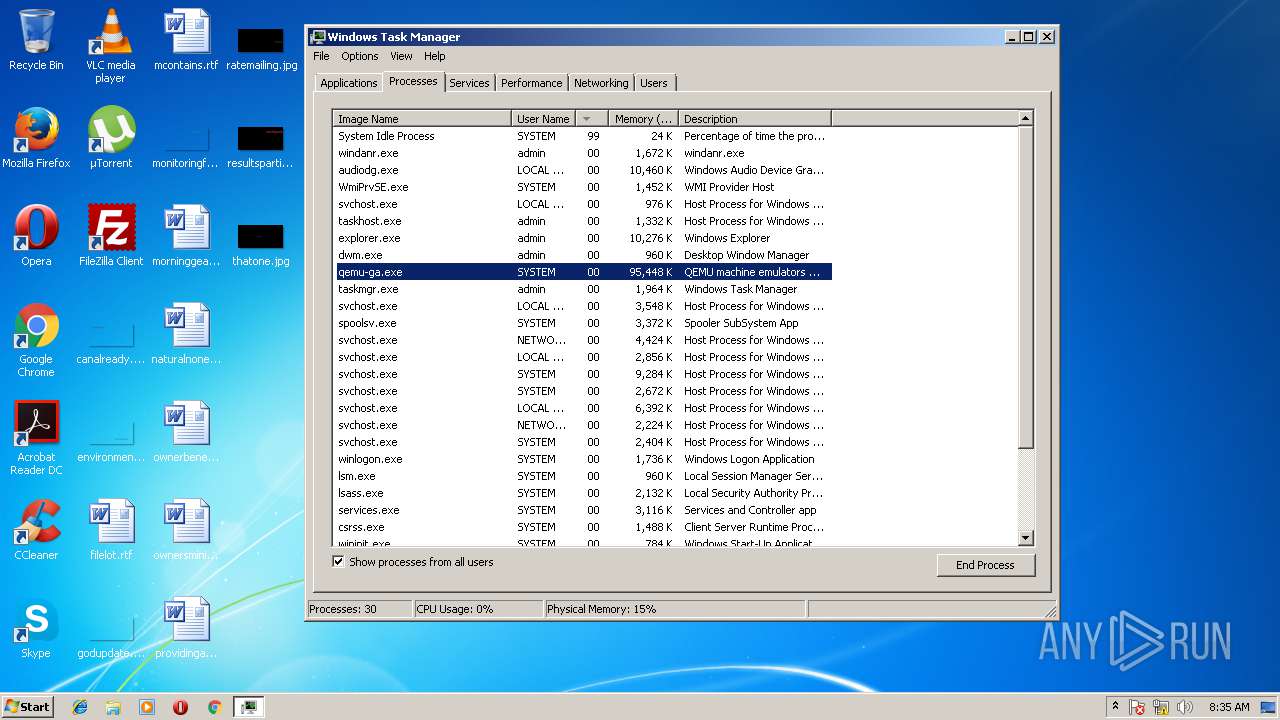Select the audiodg.exe process
The image size is (1280, 720).
[x=582, y=170]
